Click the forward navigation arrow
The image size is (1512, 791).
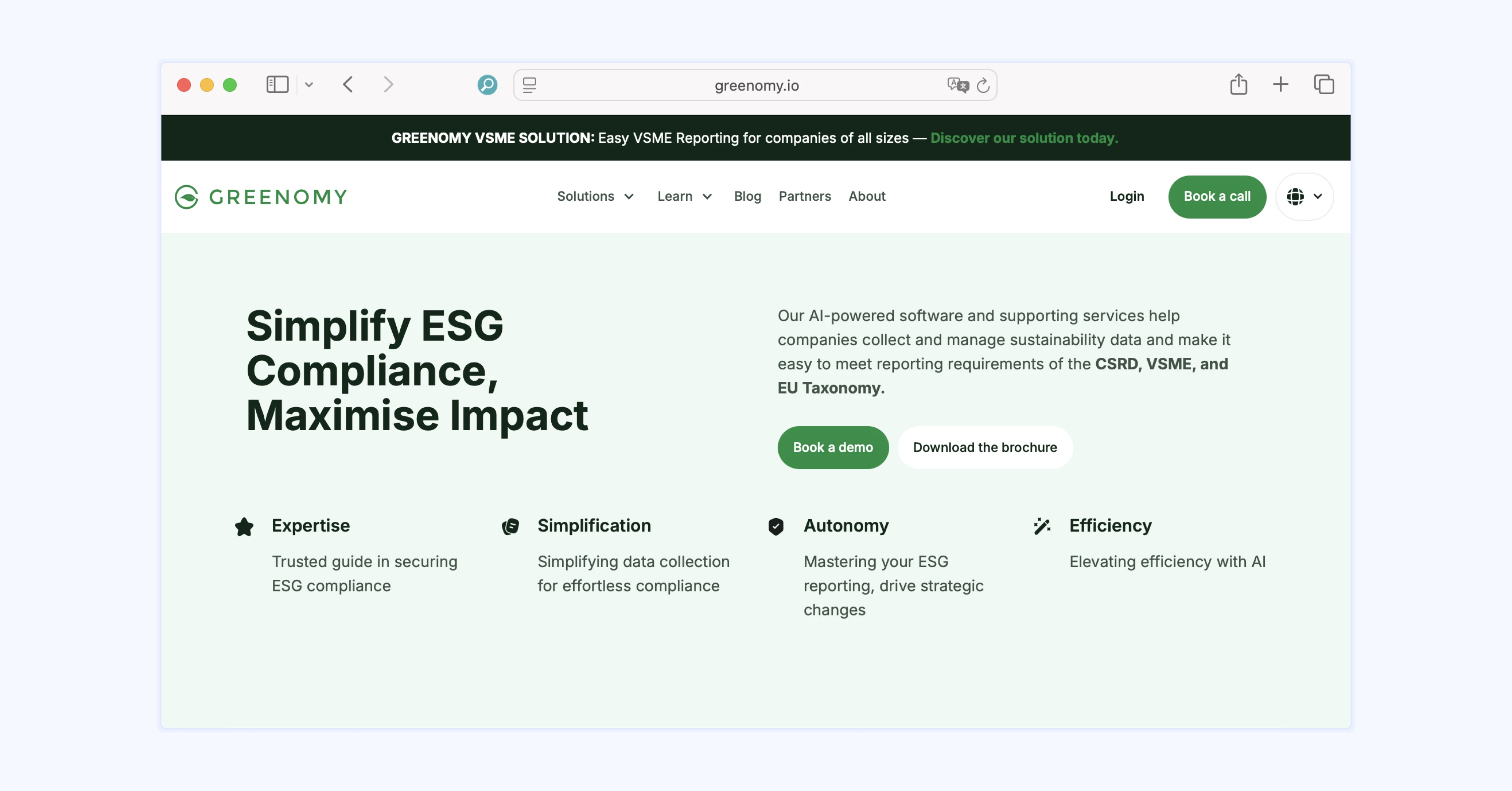tap(388, 85)
